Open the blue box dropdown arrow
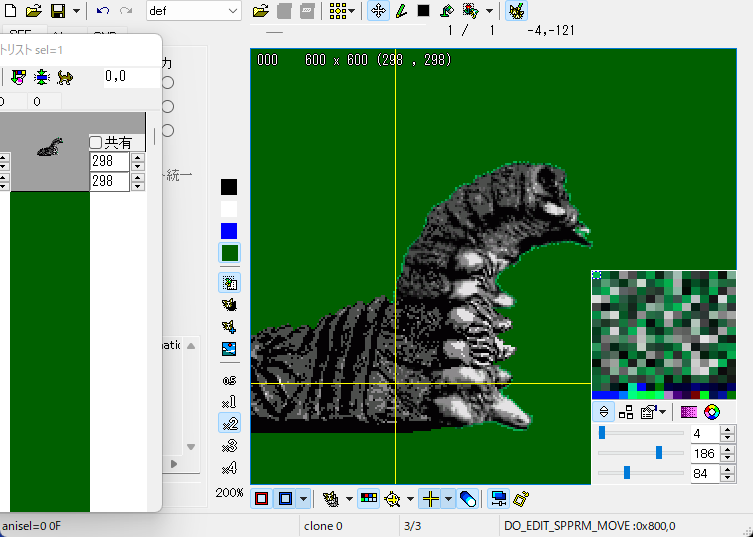Screen dimensions: 753x537 tap(304, 499)
